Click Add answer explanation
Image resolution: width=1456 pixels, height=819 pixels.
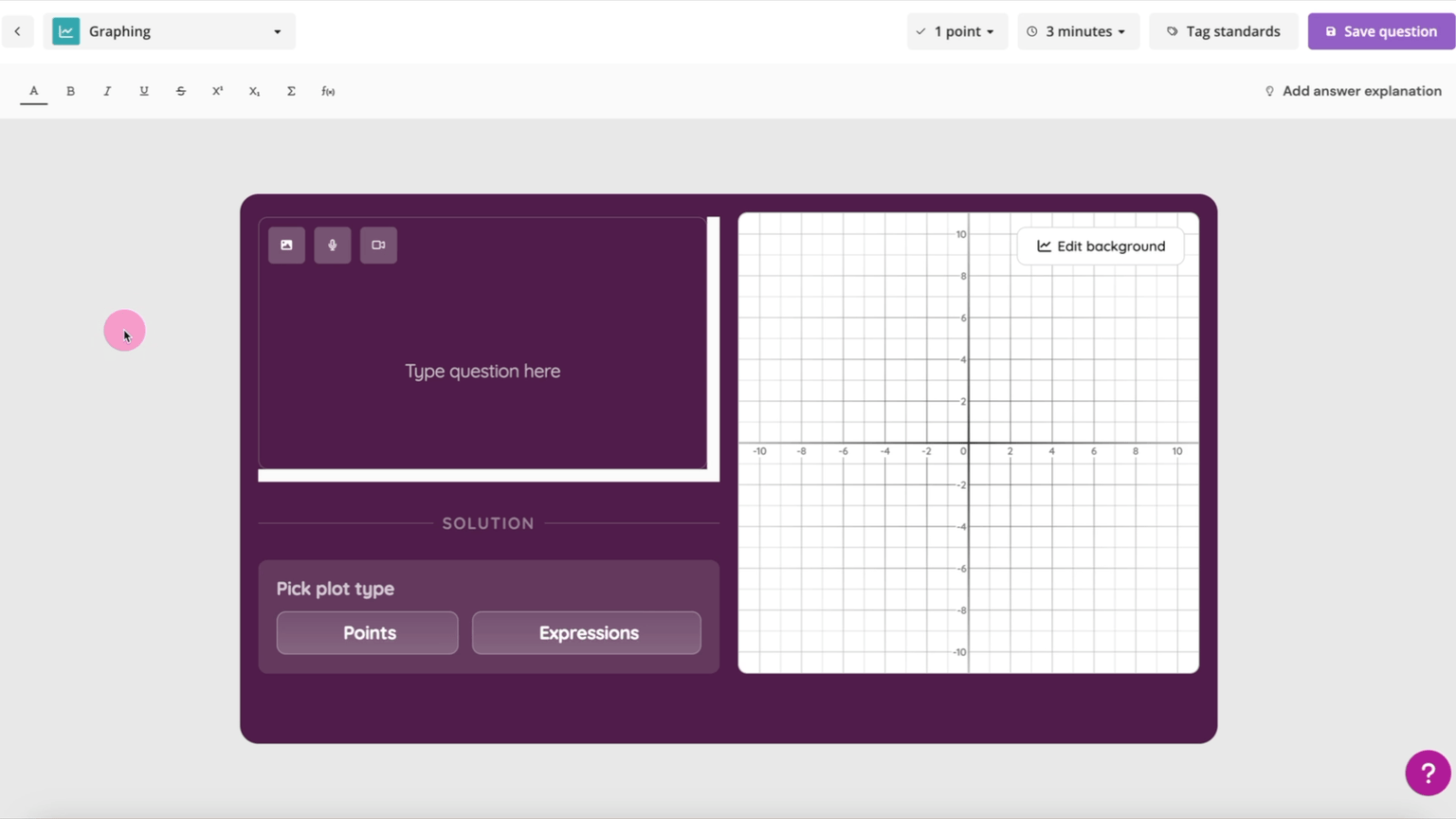1353,91
